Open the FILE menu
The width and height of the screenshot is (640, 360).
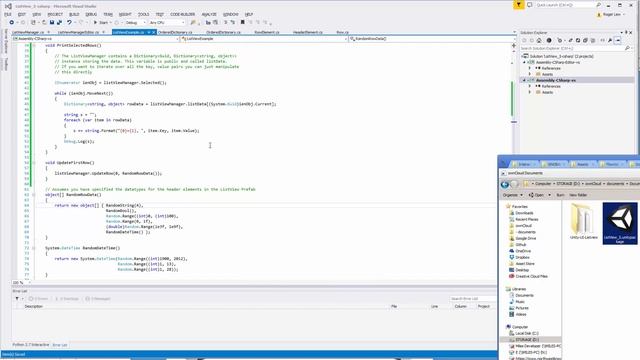[8, 14]
